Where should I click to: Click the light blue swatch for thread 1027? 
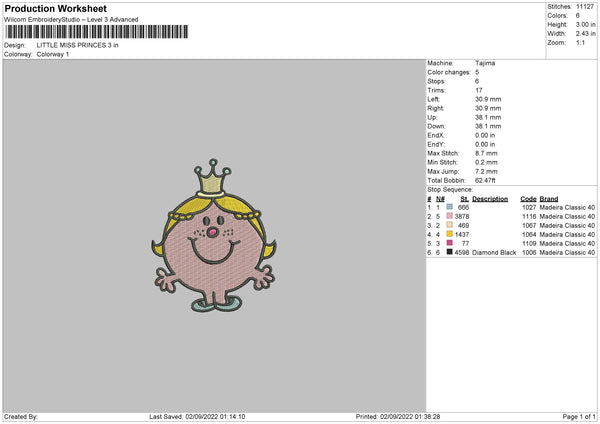click(449, 207)
